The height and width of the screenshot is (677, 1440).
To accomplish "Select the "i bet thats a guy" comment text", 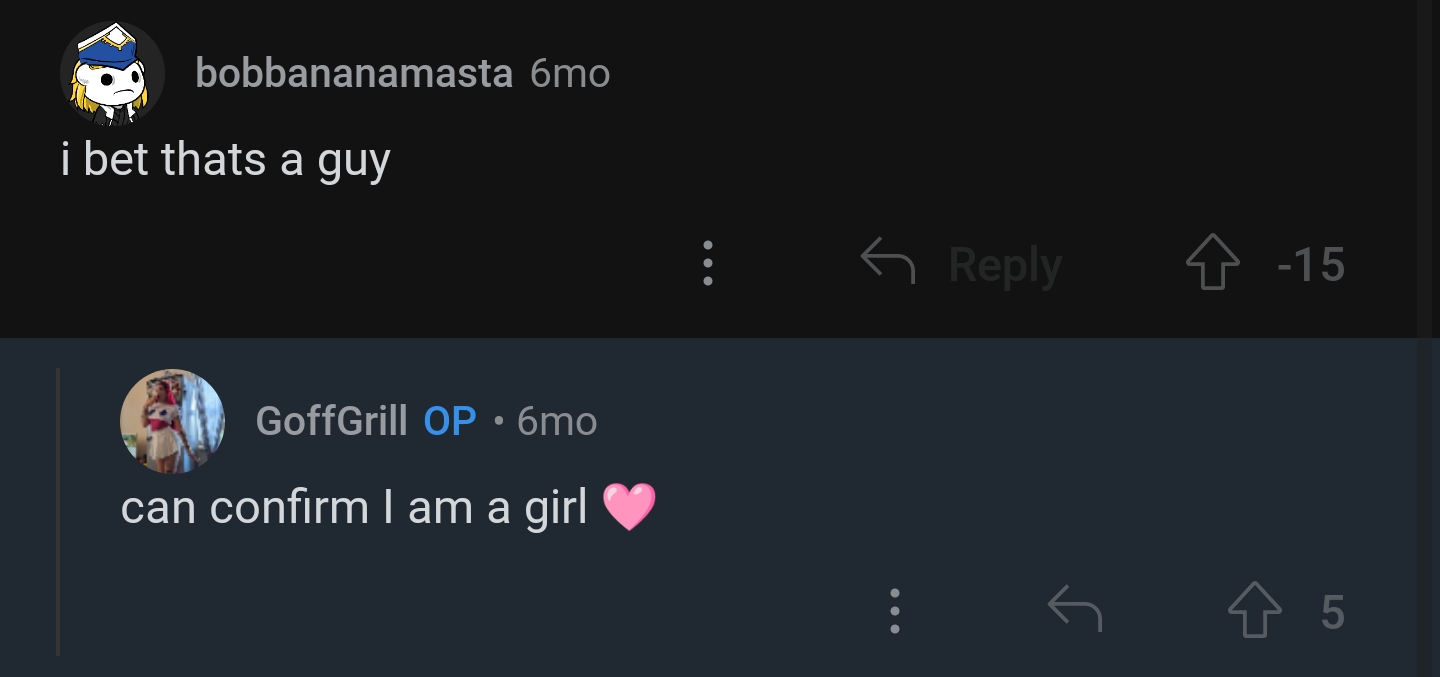I will click(225, 159).
